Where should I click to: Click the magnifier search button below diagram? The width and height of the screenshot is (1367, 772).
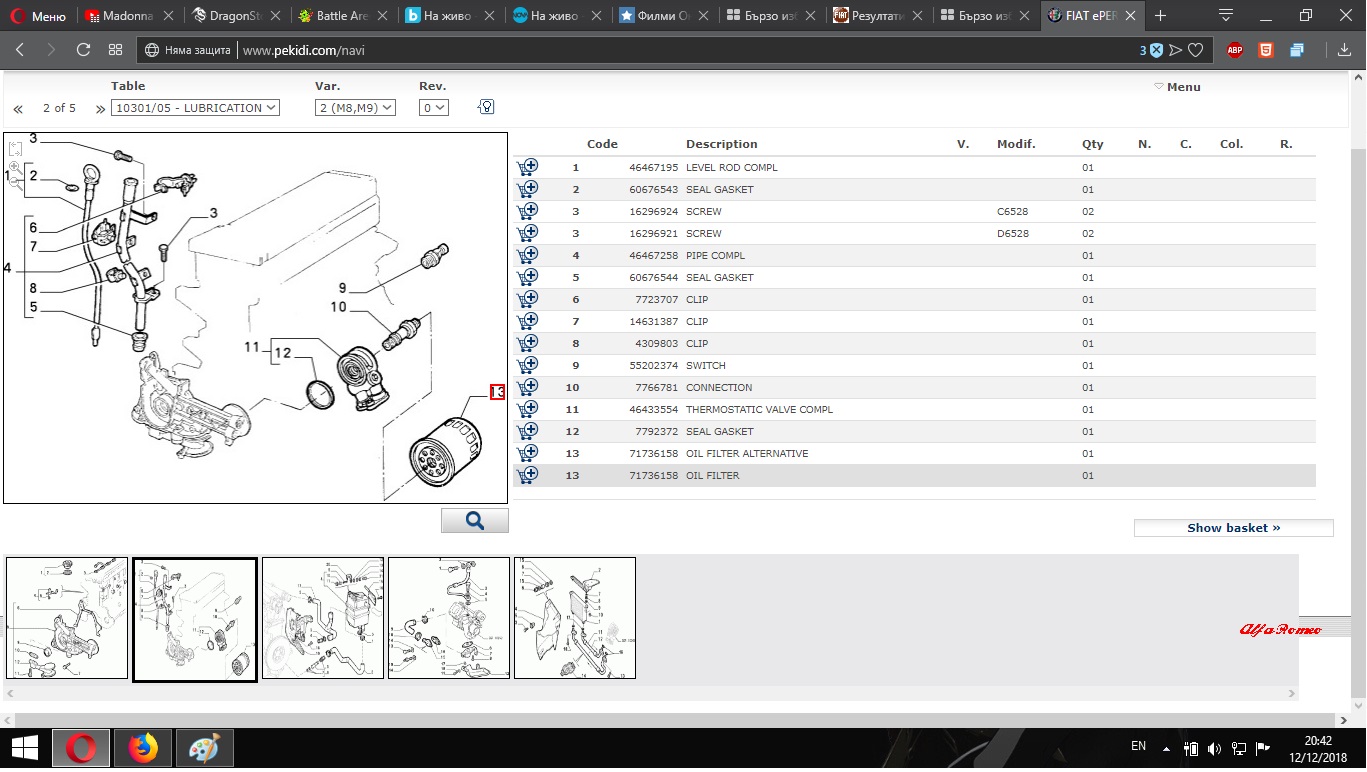(x=475, y=521)
